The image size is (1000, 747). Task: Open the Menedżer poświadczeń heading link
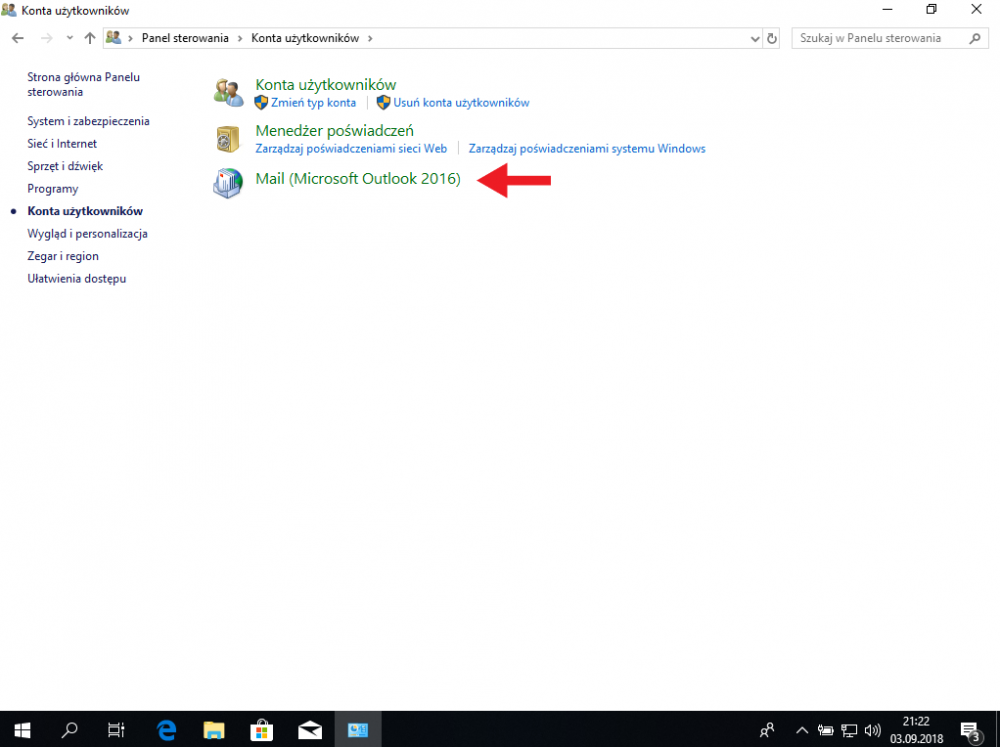tap(334, 130)
